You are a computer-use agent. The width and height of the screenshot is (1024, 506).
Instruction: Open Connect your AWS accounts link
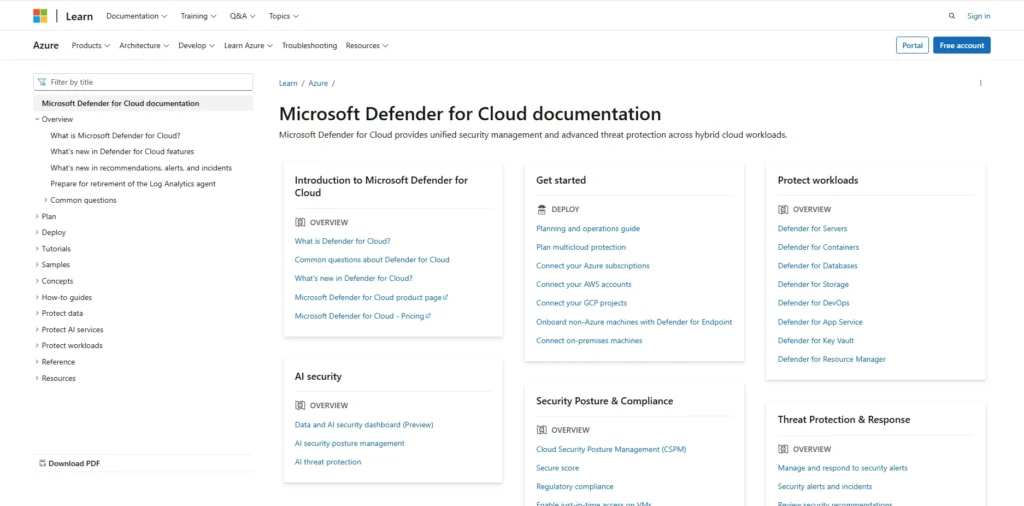584,284
